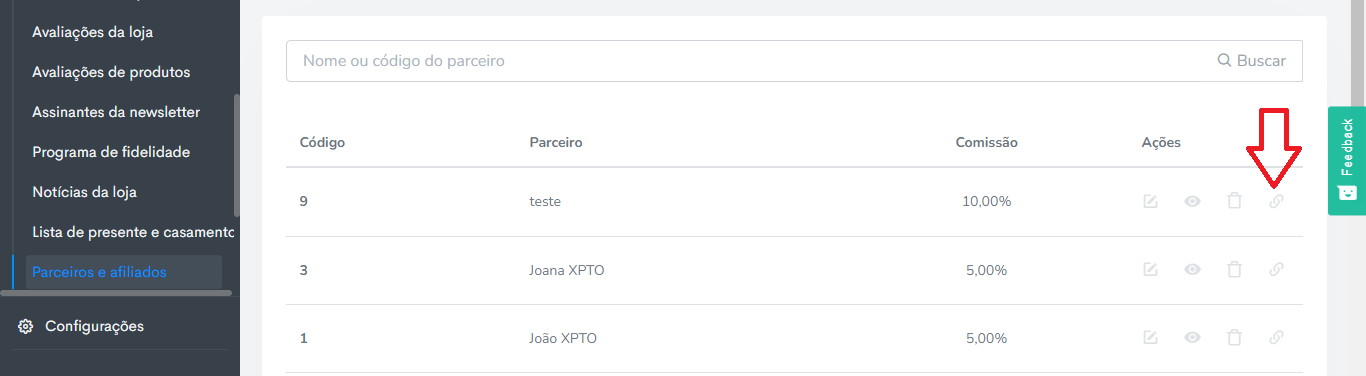Go to Parceiros e afiliados
1366x376 pixels.
pyautogui.click(x=99, y=272)
